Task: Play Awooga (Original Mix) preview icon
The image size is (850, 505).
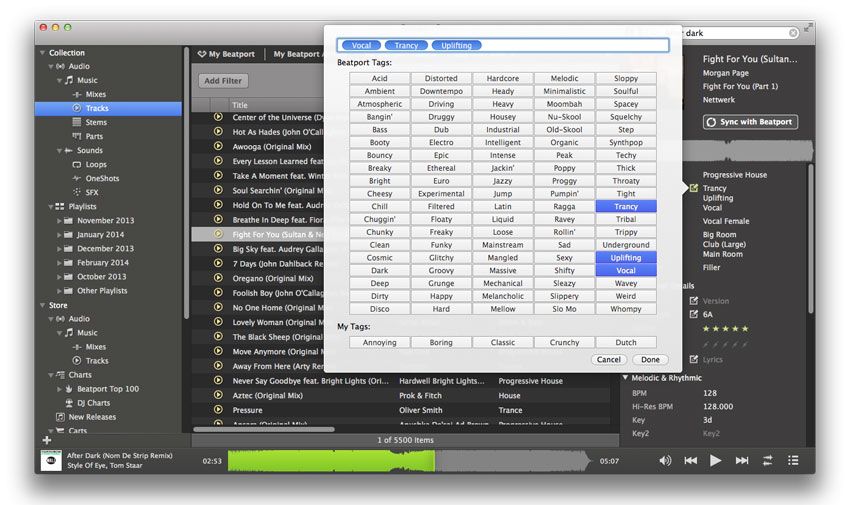Action: point(218,146)
